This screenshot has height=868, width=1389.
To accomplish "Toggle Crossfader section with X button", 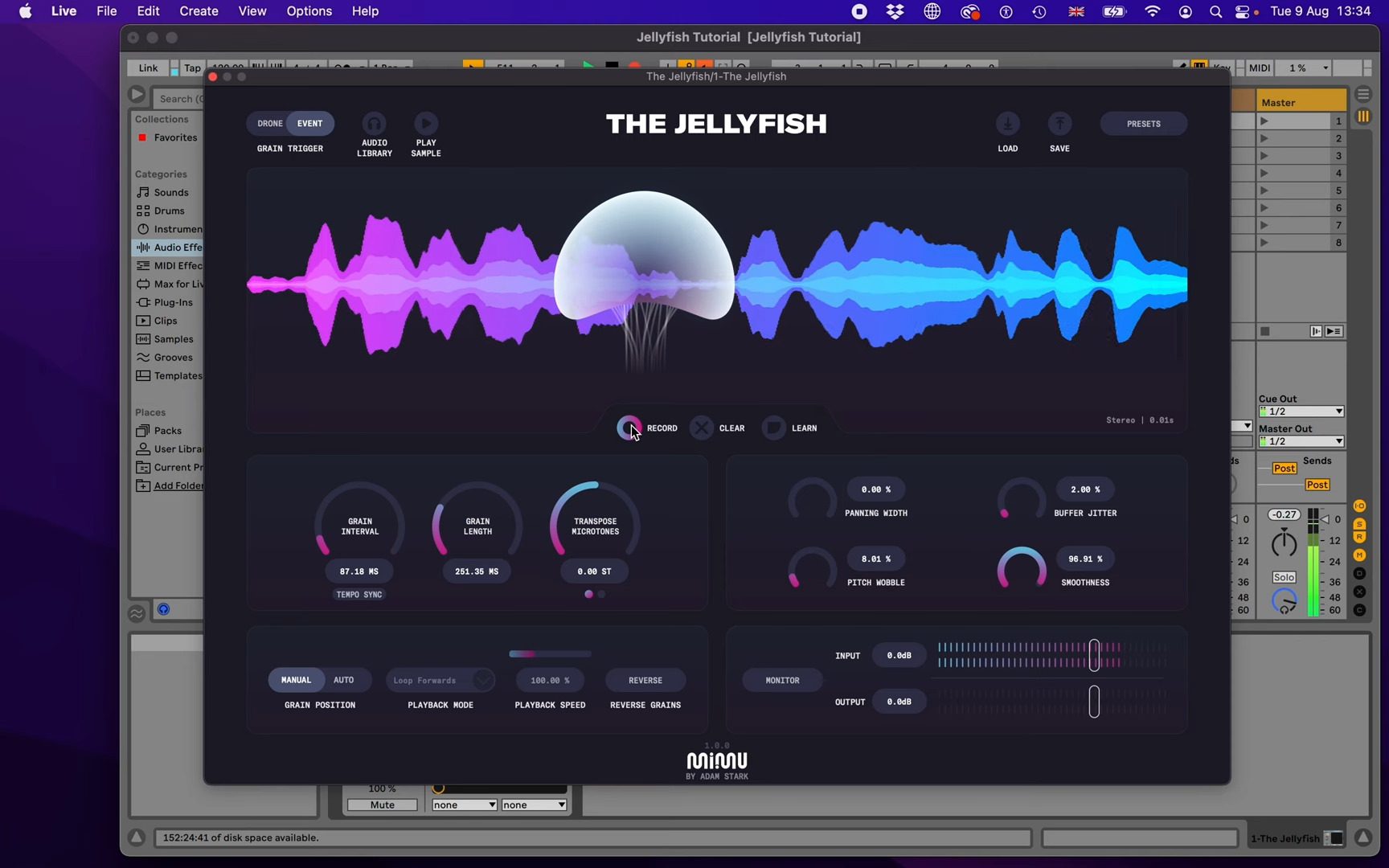I will pyautogui.click(x=1359, y=592).
